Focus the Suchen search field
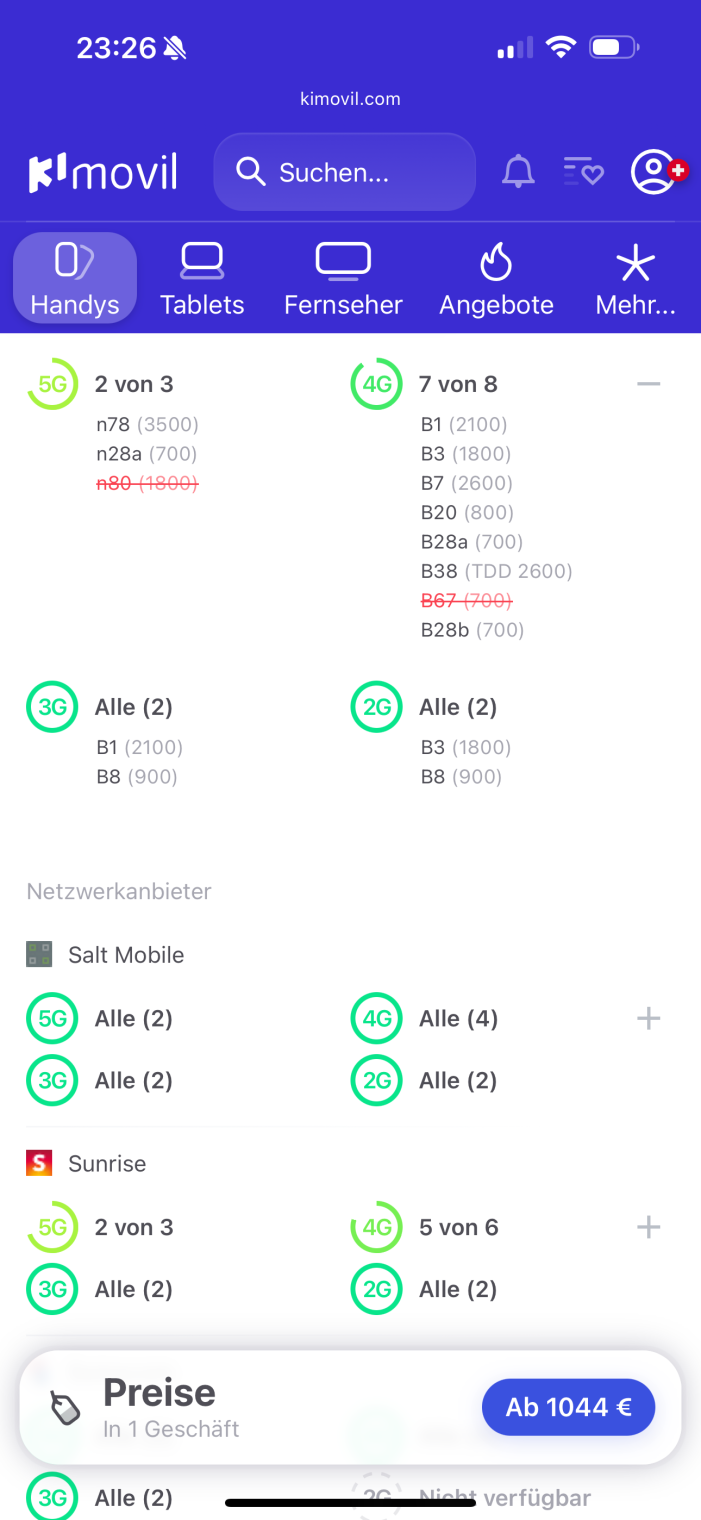This screenshot has height=1520, width=701. point(344,173)
